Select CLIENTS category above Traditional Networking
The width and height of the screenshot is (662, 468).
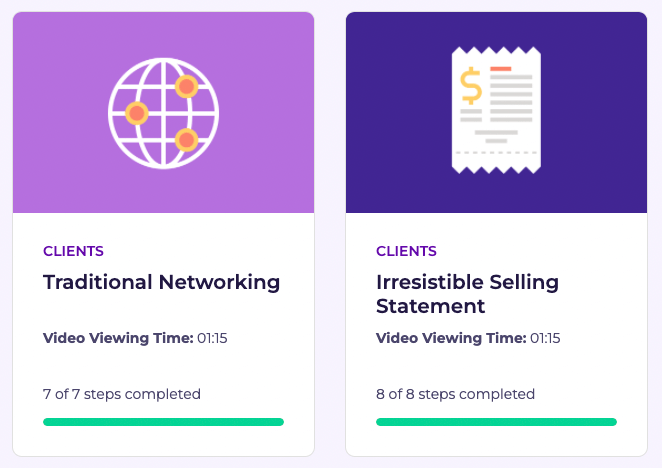pyautogui.click(x=73, y=251)
